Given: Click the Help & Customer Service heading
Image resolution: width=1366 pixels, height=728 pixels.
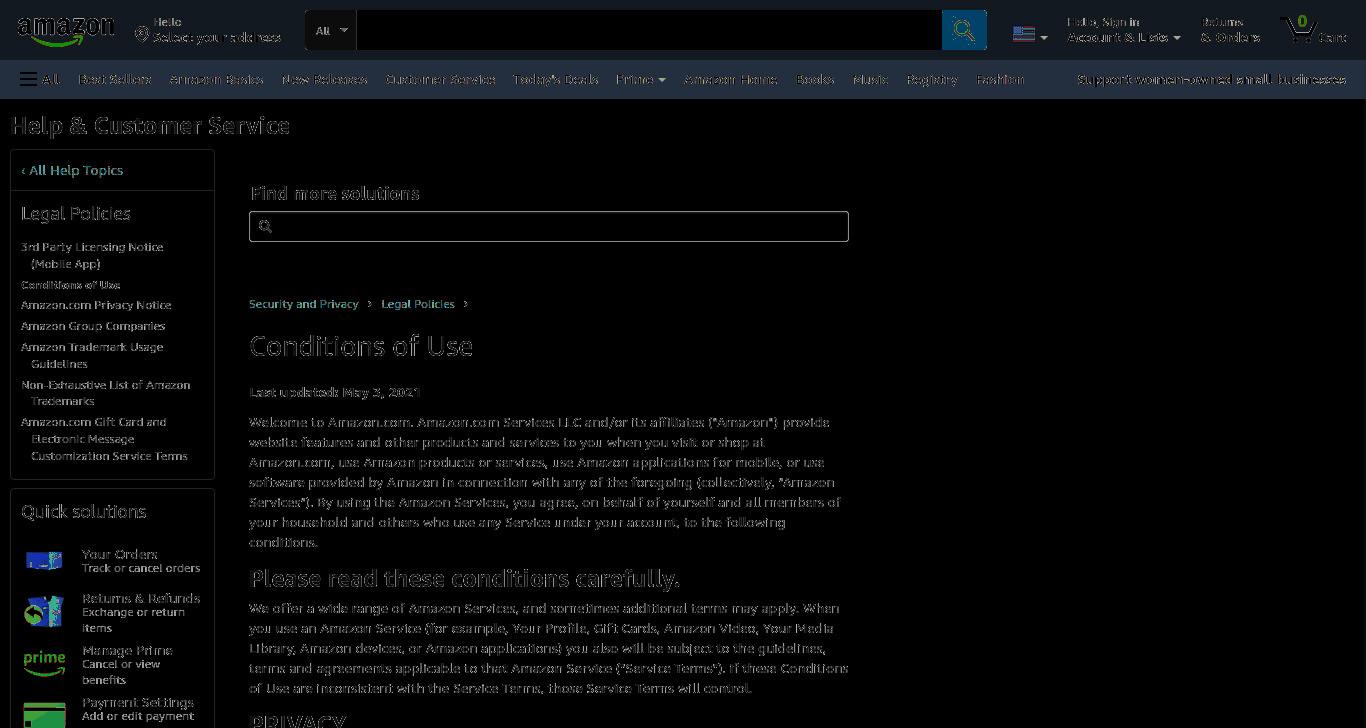Looking at the screenshot, I should 150,126.
